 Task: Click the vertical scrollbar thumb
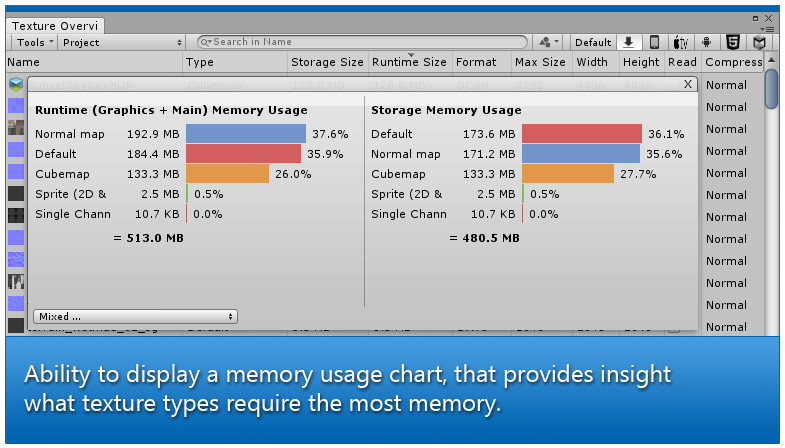point(771,90)
